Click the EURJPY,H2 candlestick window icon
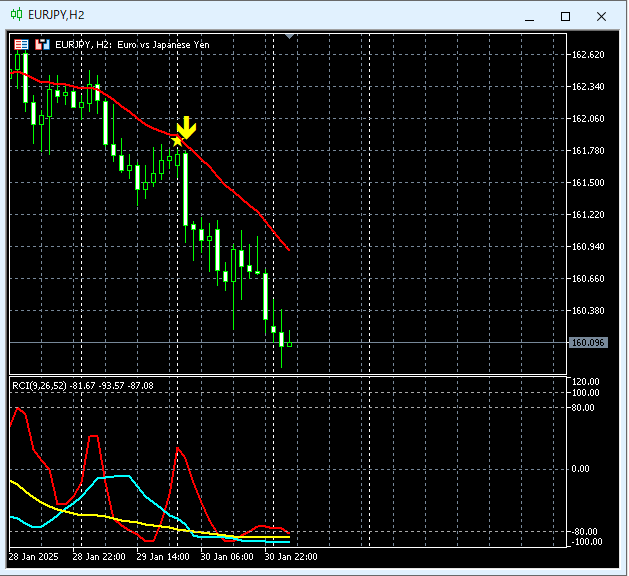 coord(16,15)
